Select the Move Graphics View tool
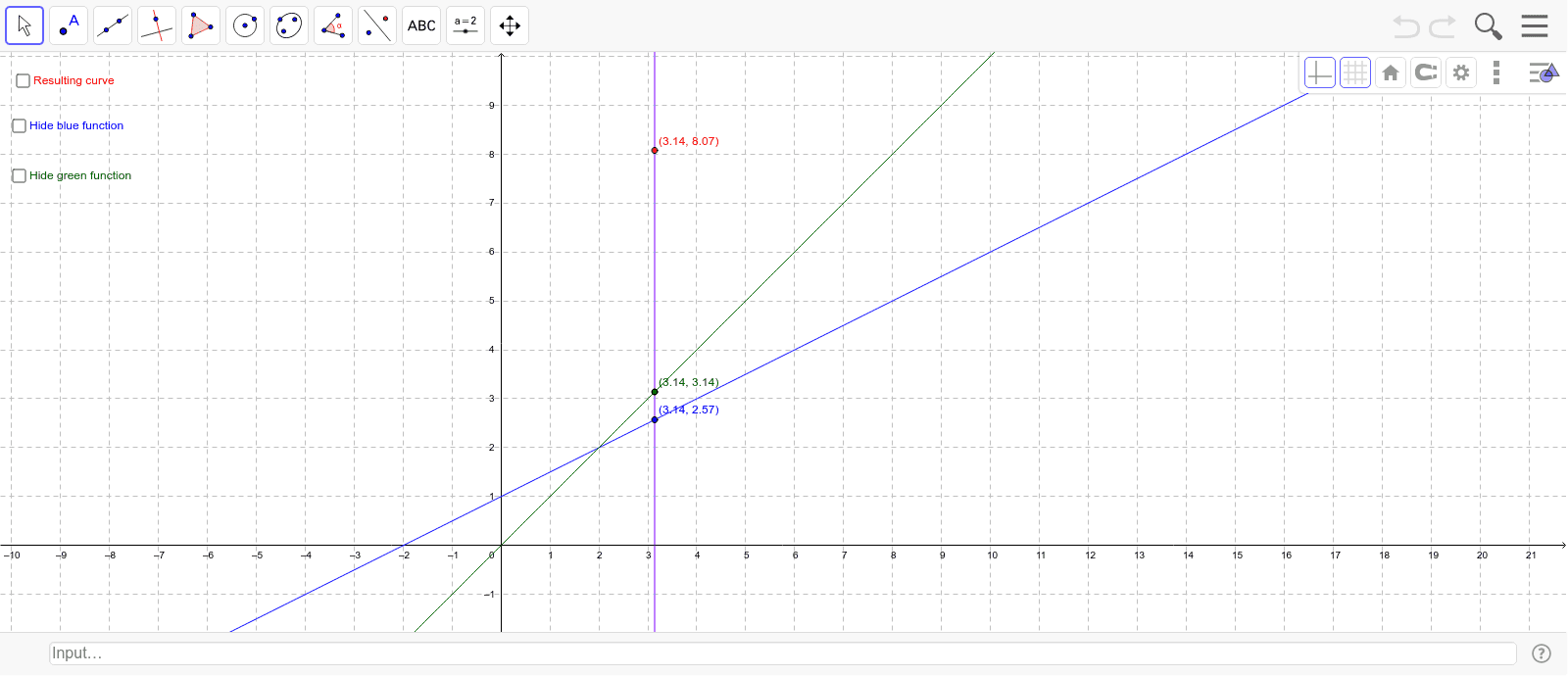Viewport: 1568px width, 676px height. click(x=510, y=25)
